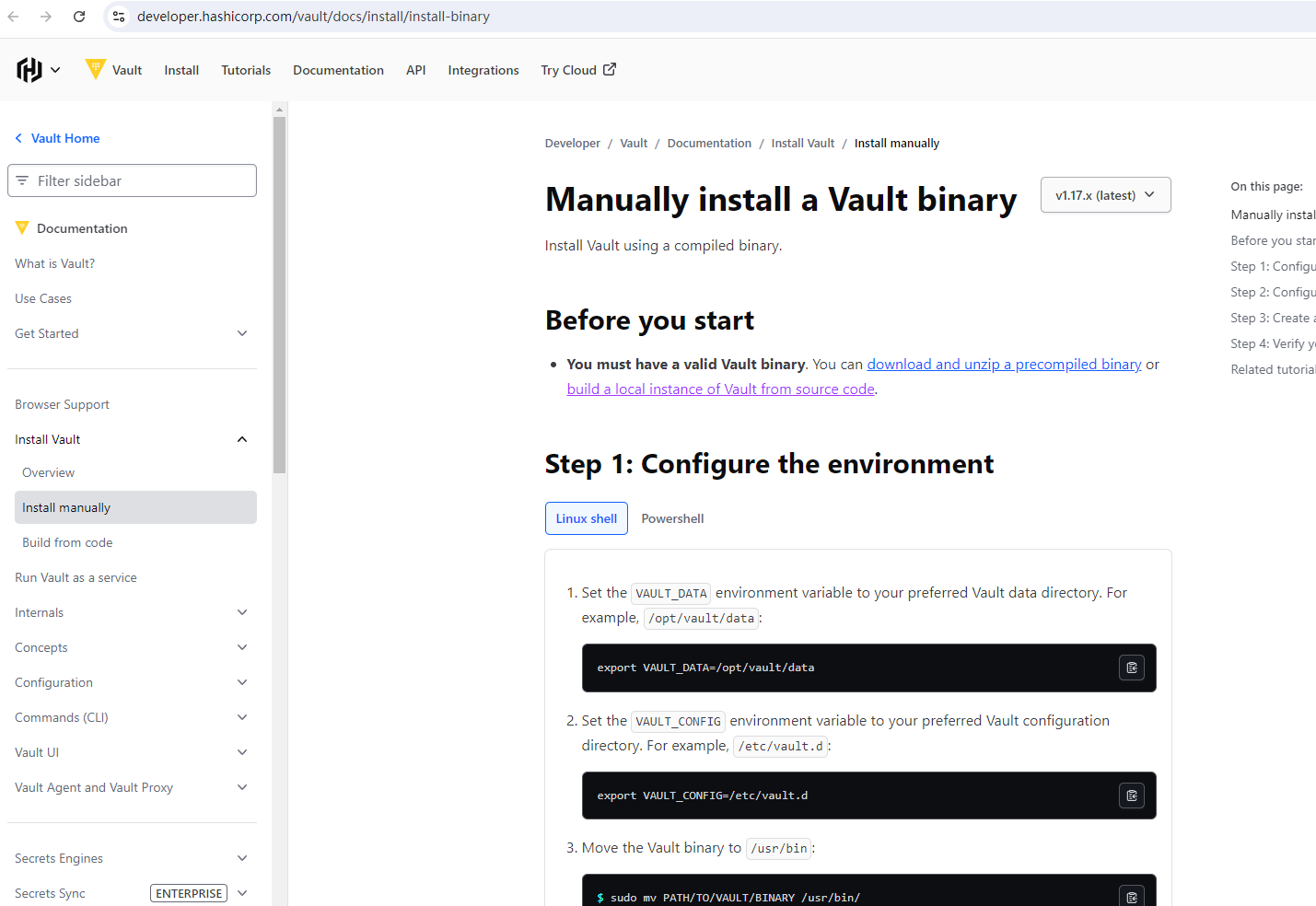Jump to Step 1 in page outline

tap(1273, 266)
